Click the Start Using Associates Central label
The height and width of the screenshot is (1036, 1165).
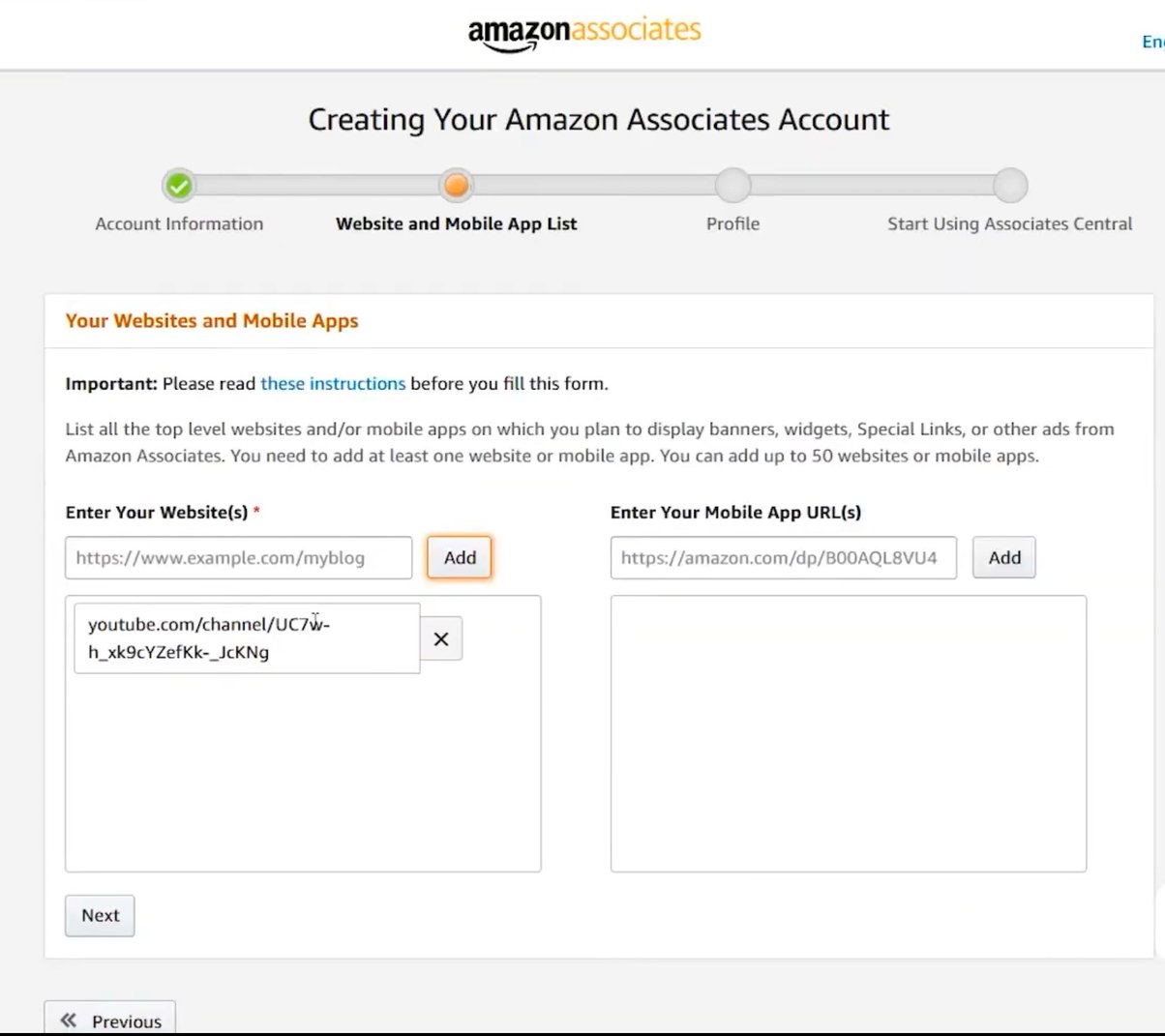(x=1010, y=223)
